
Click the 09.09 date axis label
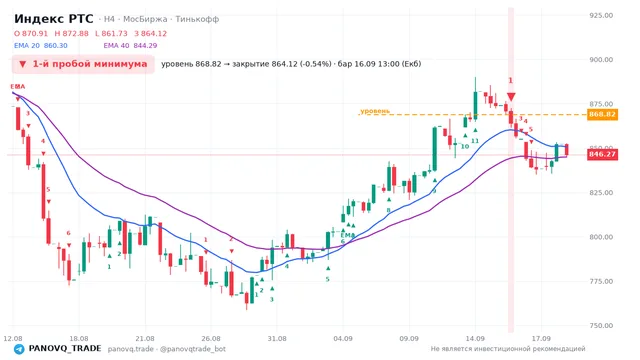coord(409,339)
